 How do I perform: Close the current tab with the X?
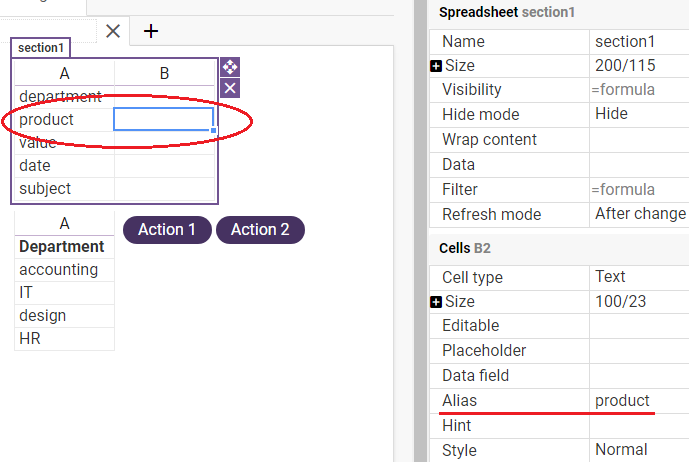[x=113, y=31]
